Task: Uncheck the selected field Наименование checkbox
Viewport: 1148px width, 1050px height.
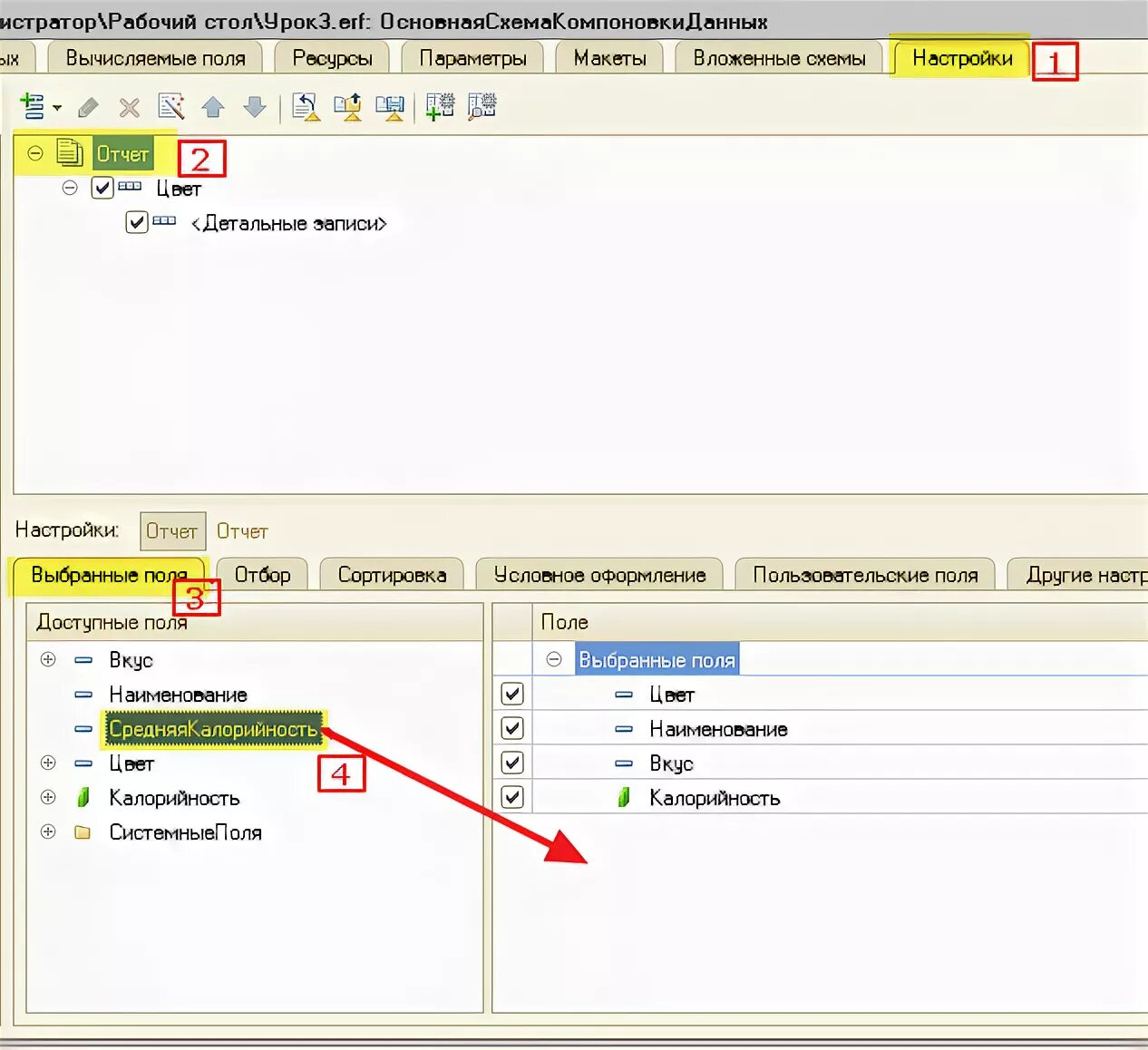Action: 512,728
